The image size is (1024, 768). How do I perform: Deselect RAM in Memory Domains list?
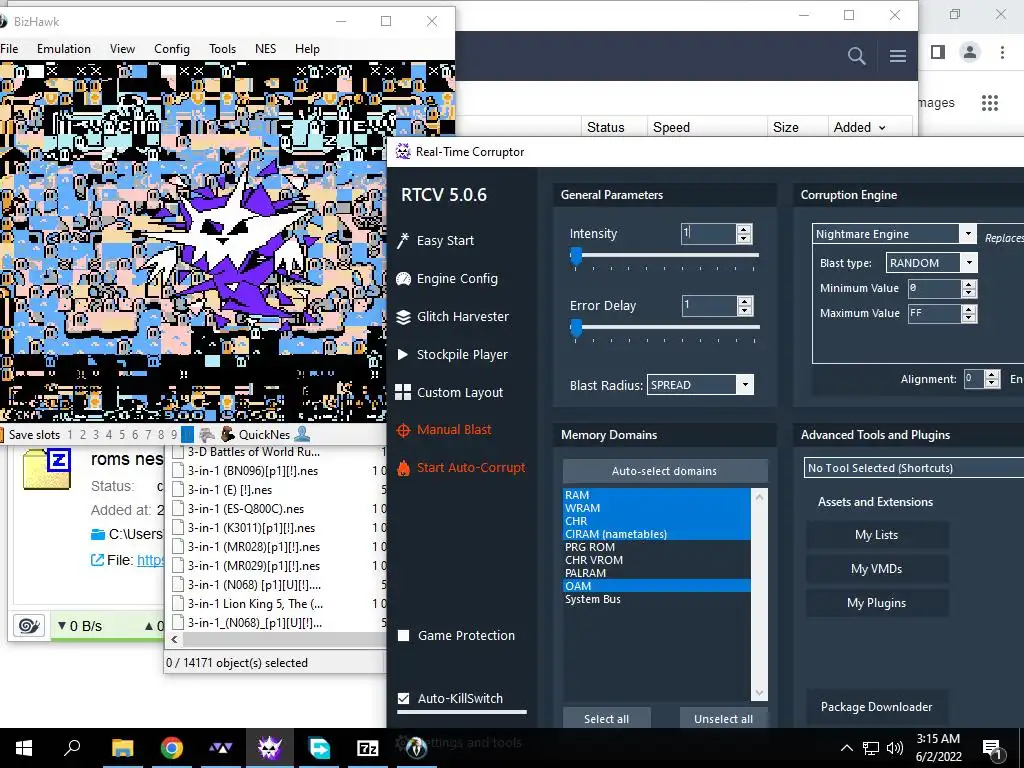[x=657, y=495]
